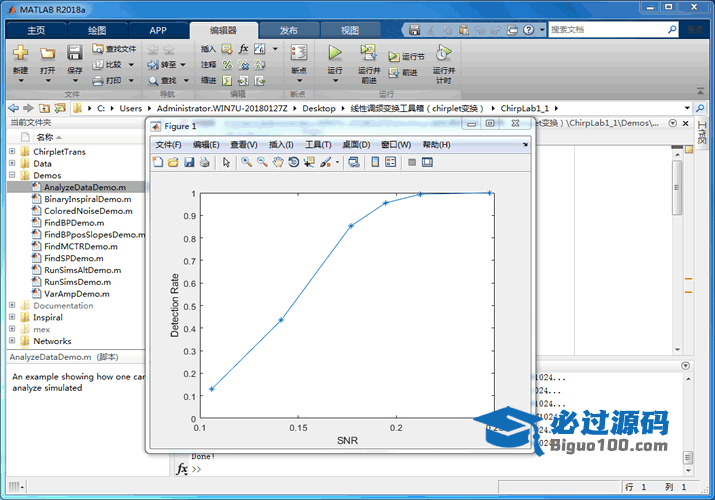Open File (文件) menu in Figure 1
Image resolution: width=715 pixels, height=500 pixels.
[x=168, y=144]
